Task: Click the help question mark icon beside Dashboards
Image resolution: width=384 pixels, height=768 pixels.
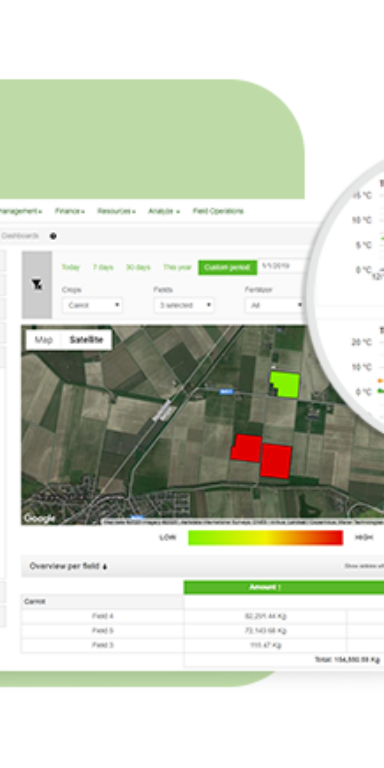Action: pyautogui.click(x=53, y=236)
